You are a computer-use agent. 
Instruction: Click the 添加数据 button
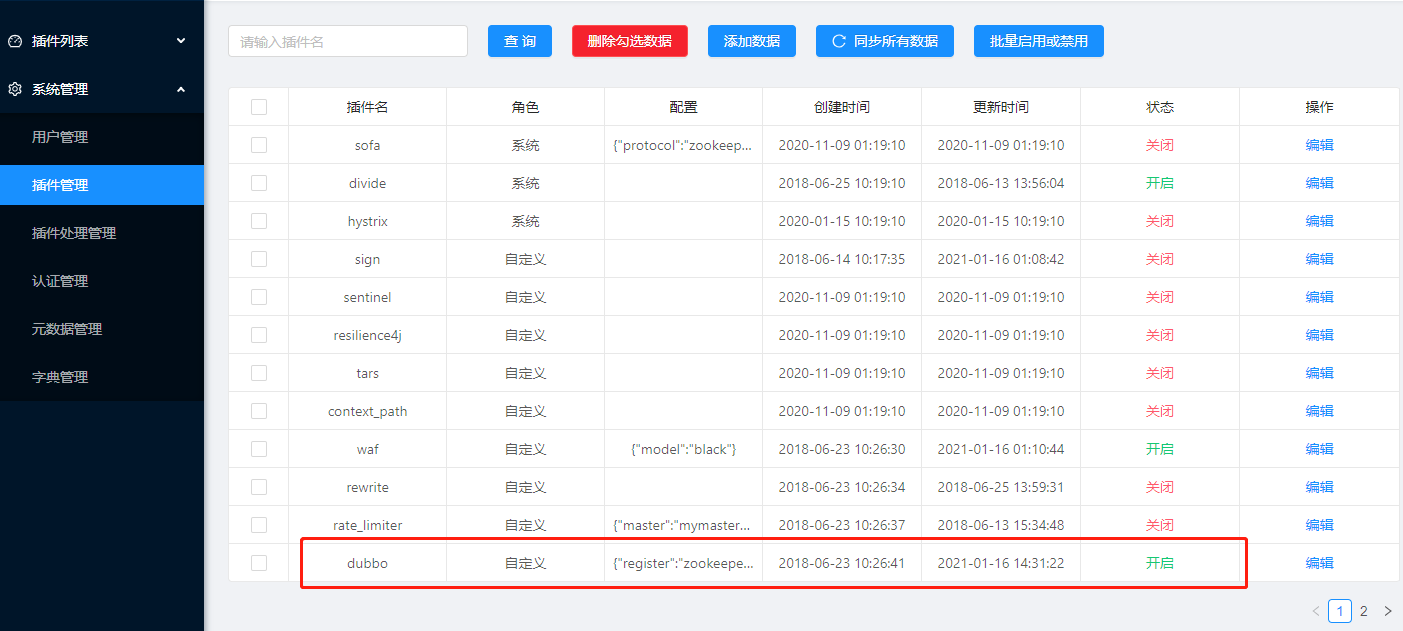(751, 41)
